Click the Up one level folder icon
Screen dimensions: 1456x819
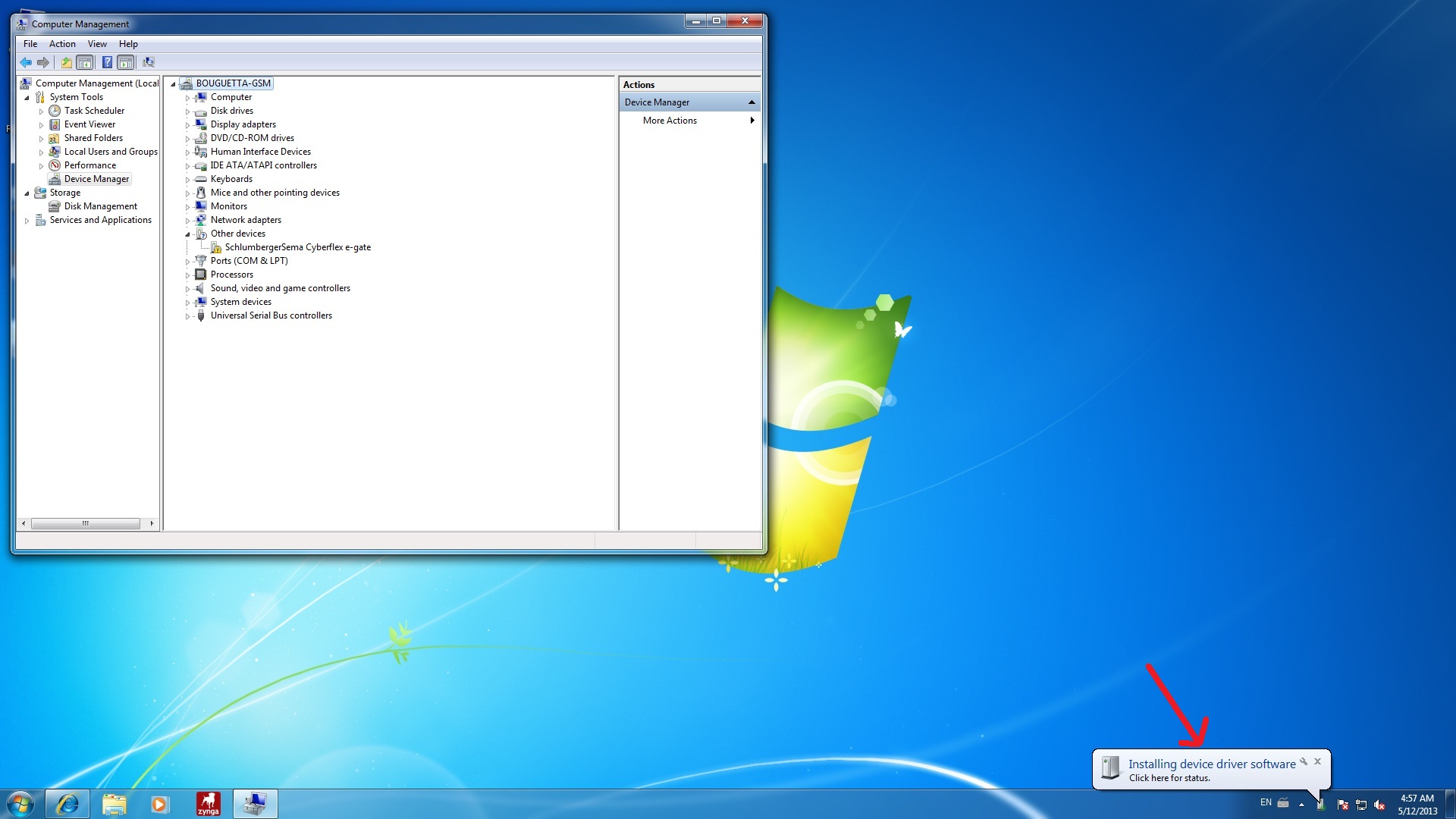click(67, 62)
